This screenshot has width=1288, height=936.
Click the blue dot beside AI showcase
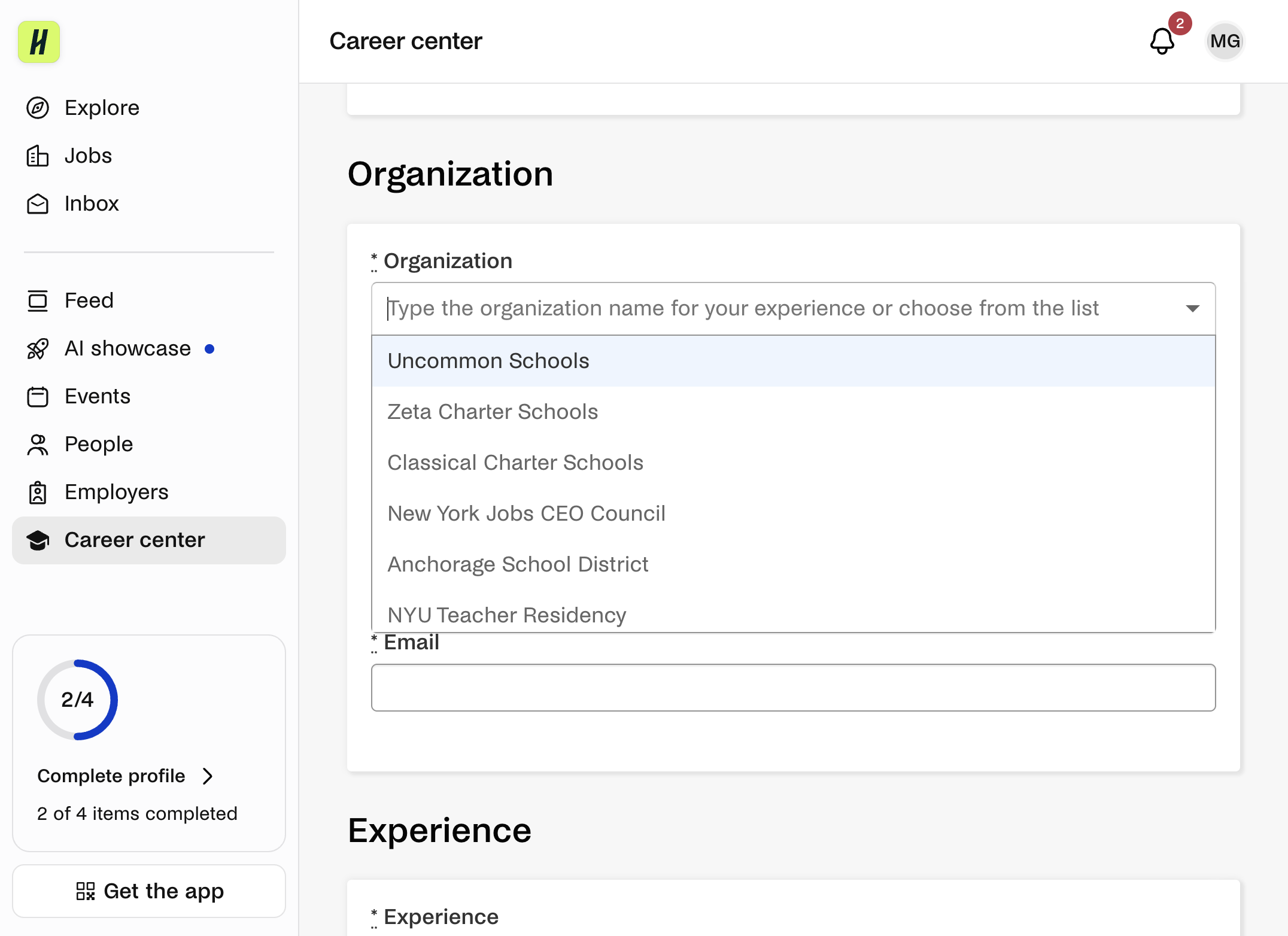[x=209, y=349]
